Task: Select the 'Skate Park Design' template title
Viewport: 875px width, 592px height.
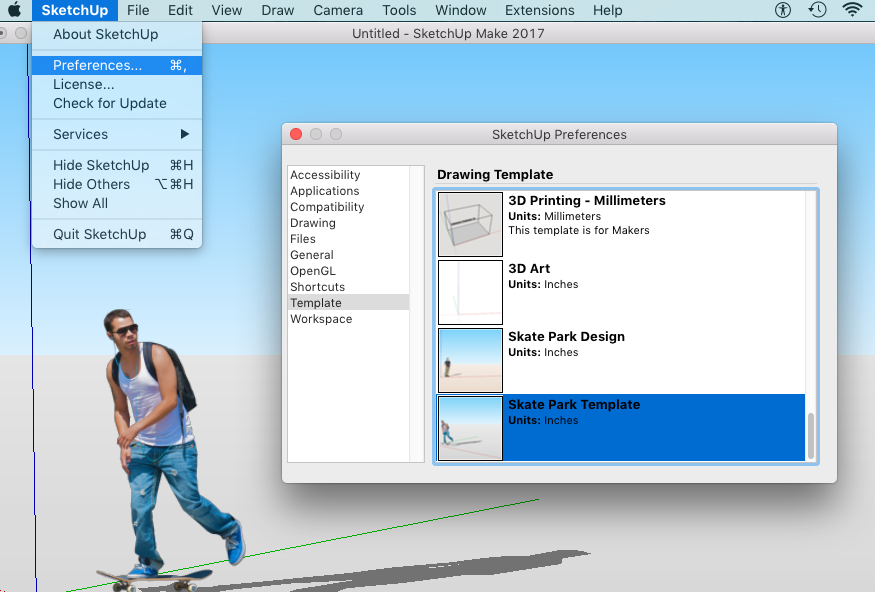Action: tap(566, 337)
